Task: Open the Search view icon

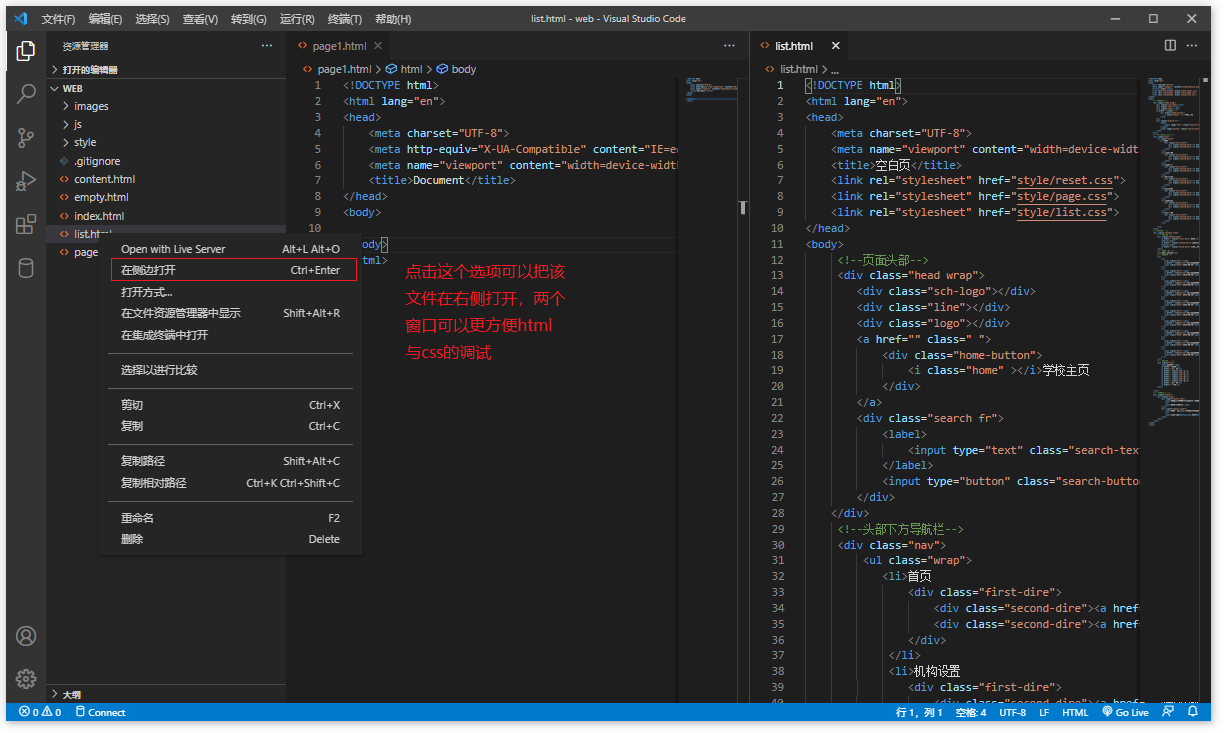Action: coord(26,94)
